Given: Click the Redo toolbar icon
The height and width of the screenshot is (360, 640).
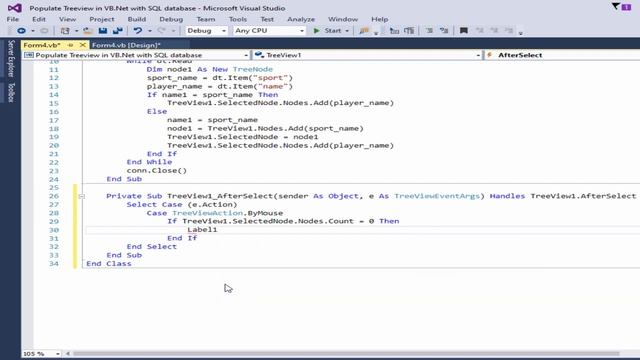Looking at the screenshot, I should click(x=162, y=31).
